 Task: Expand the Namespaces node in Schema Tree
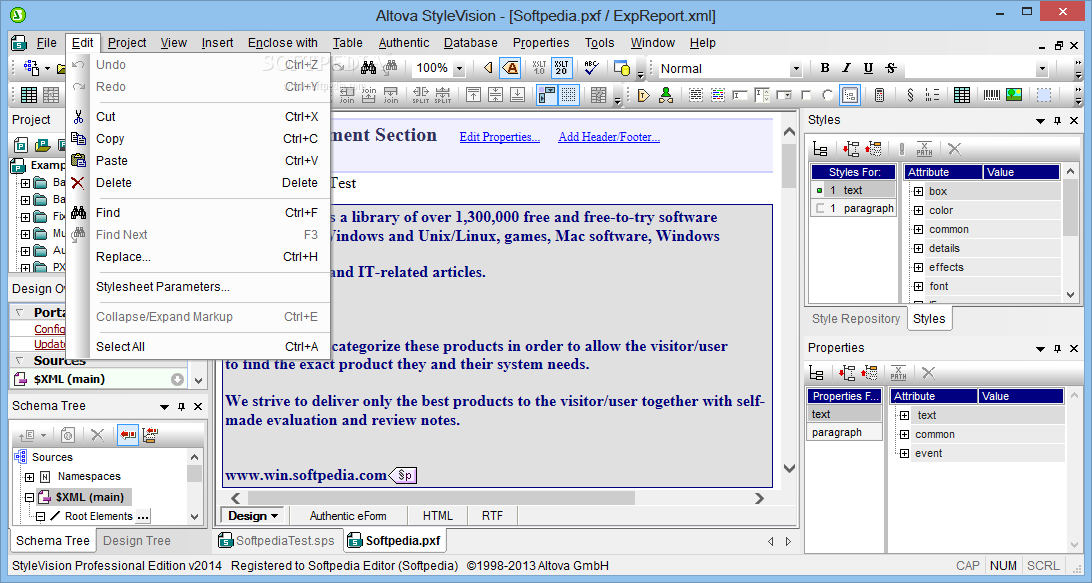coord(29,477)
